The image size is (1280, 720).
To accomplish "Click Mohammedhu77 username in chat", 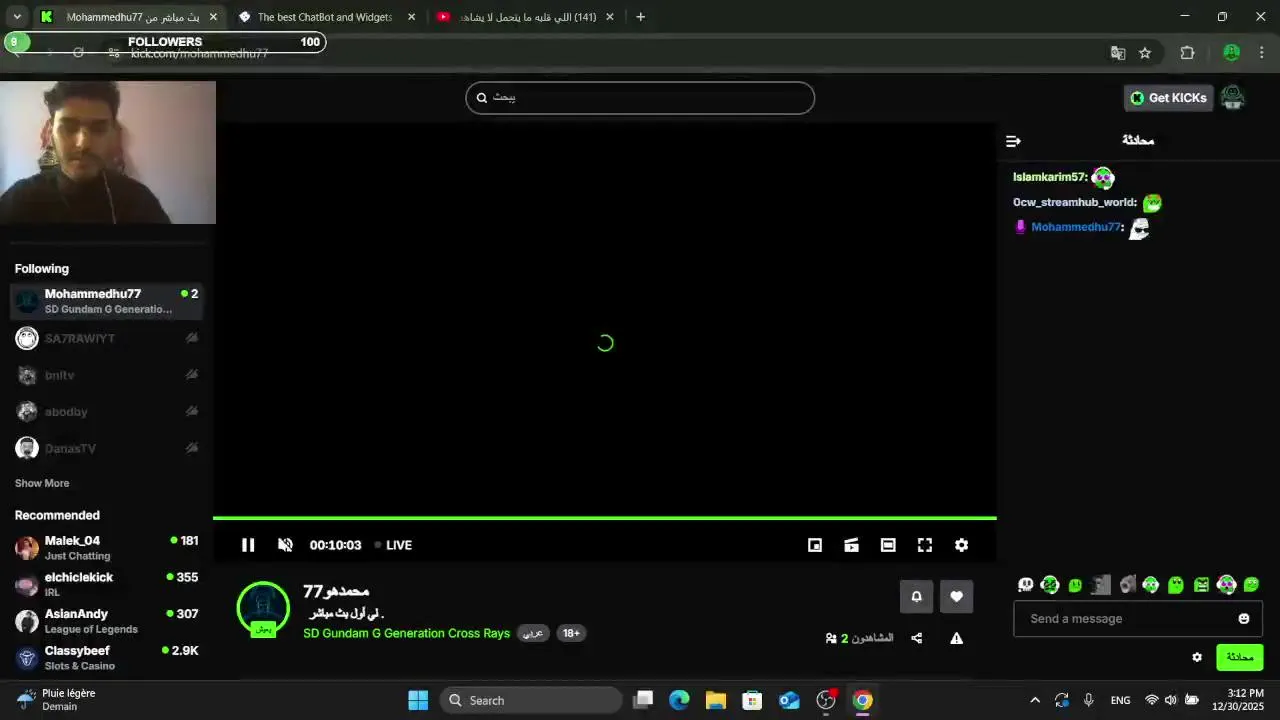I will 1076,227.
